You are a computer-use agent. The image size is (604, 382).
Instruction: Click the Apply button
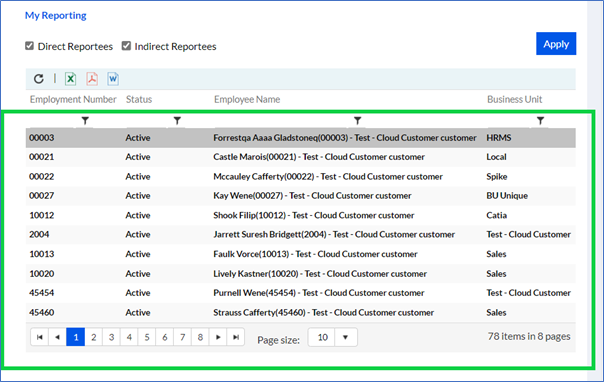click(556, 44)
